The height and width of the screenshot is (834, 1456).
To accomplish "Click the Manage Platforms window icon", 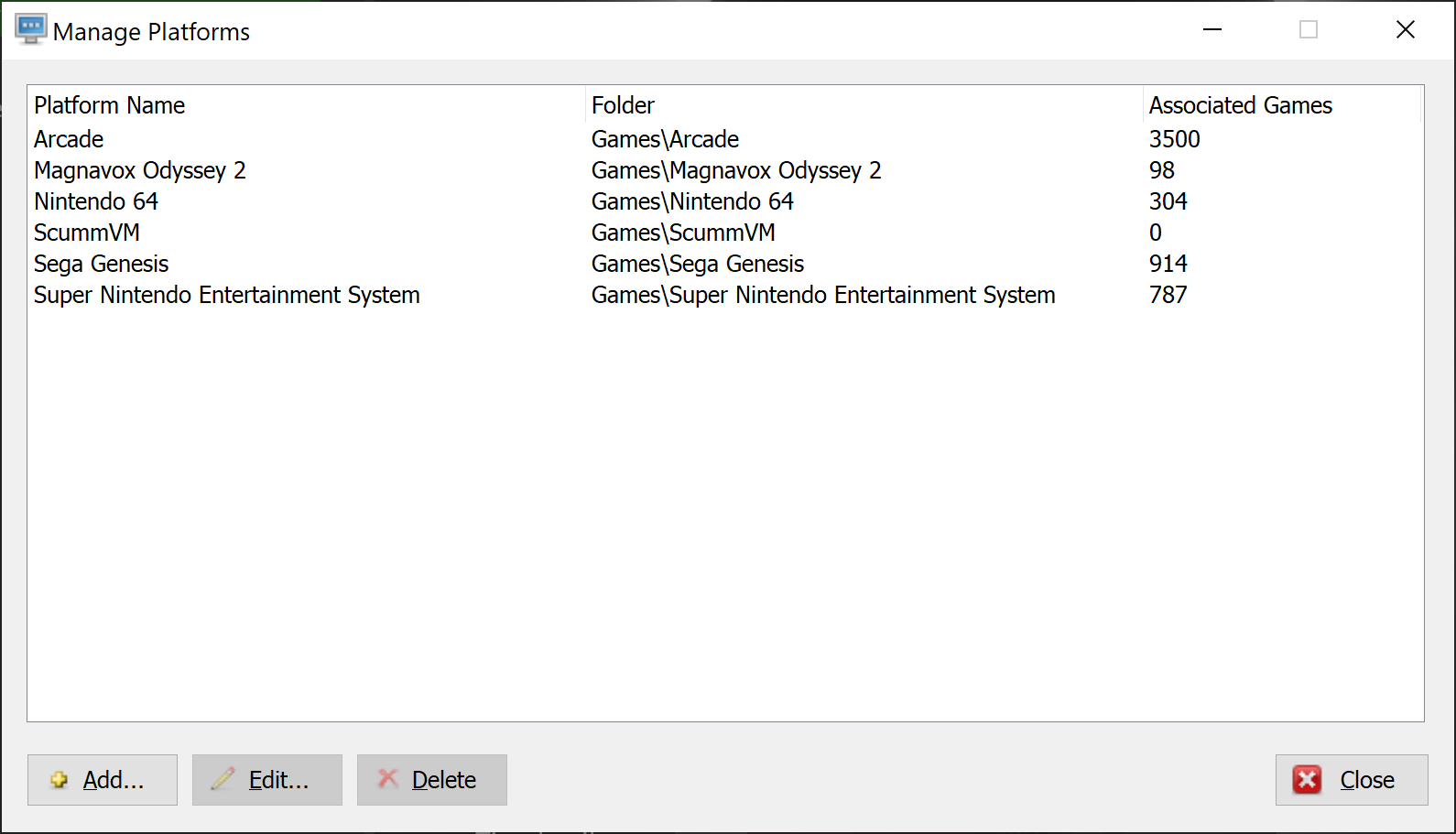I will [x=30, y=29].
